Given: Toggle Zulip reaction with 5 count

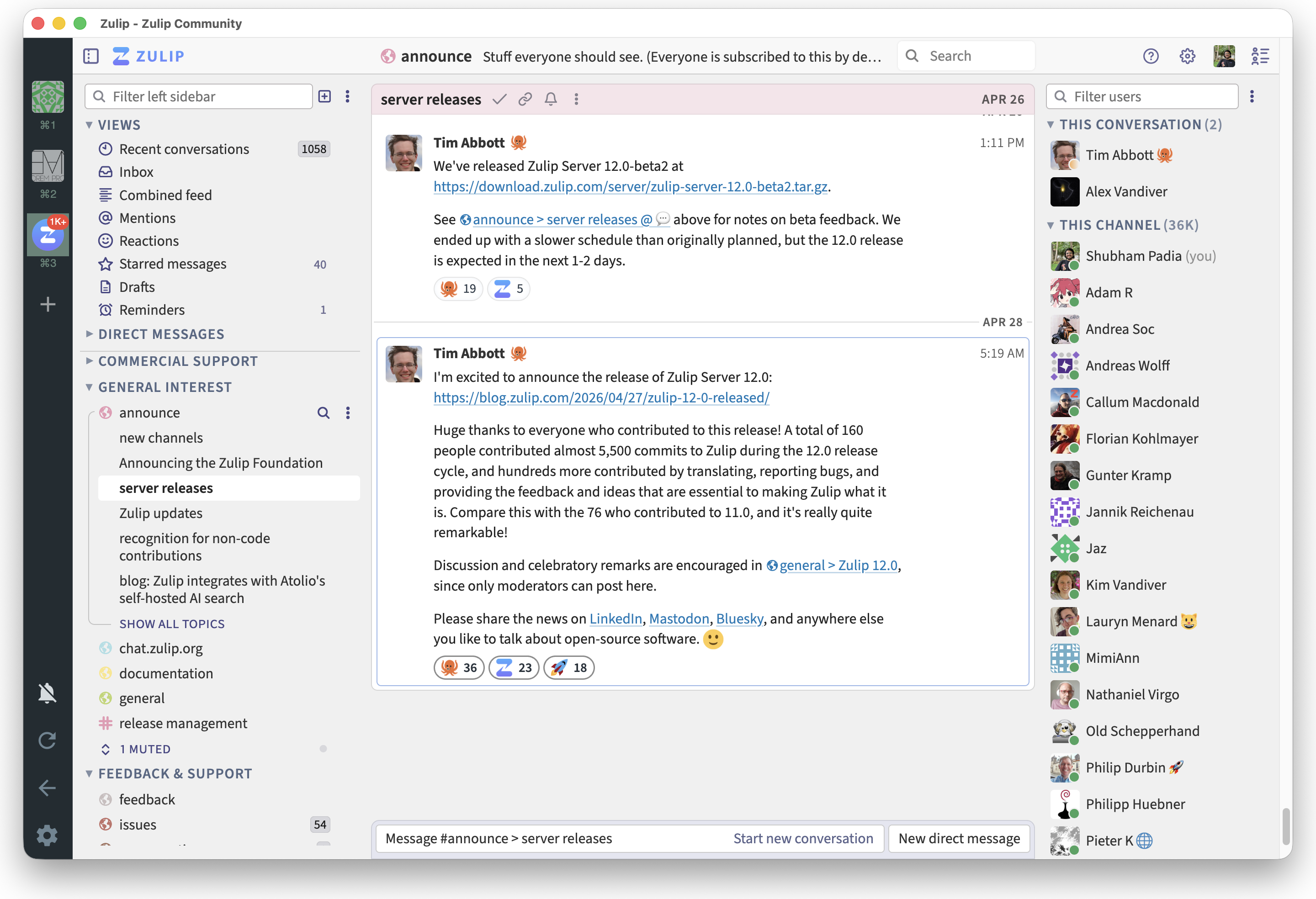Looking at the screenshot, I should [x=509, y=289].
